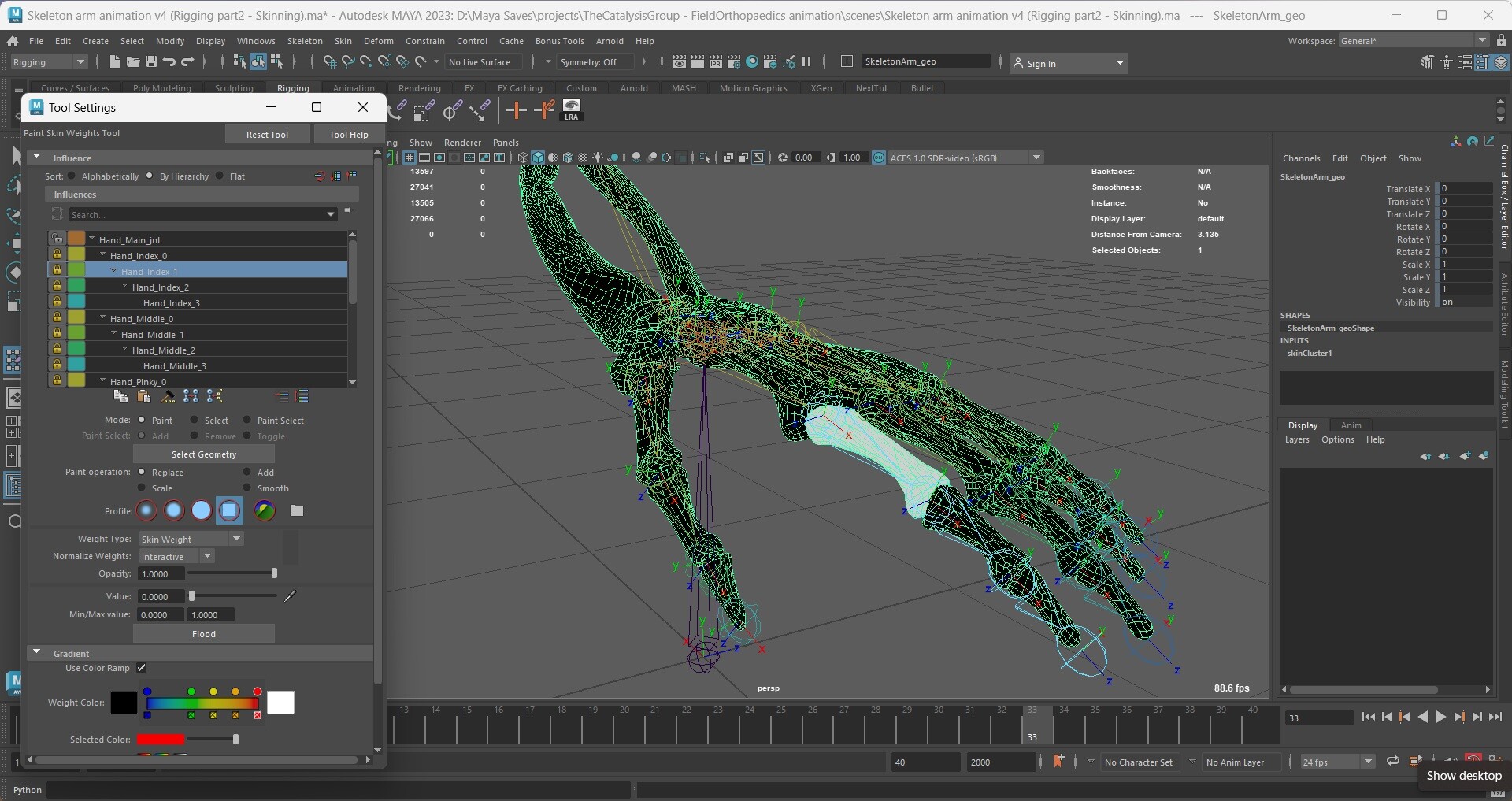The width and height of the screenshot is (1512, 801).
Task: Click the Reset Tool button
Action: tap(267, 135)
